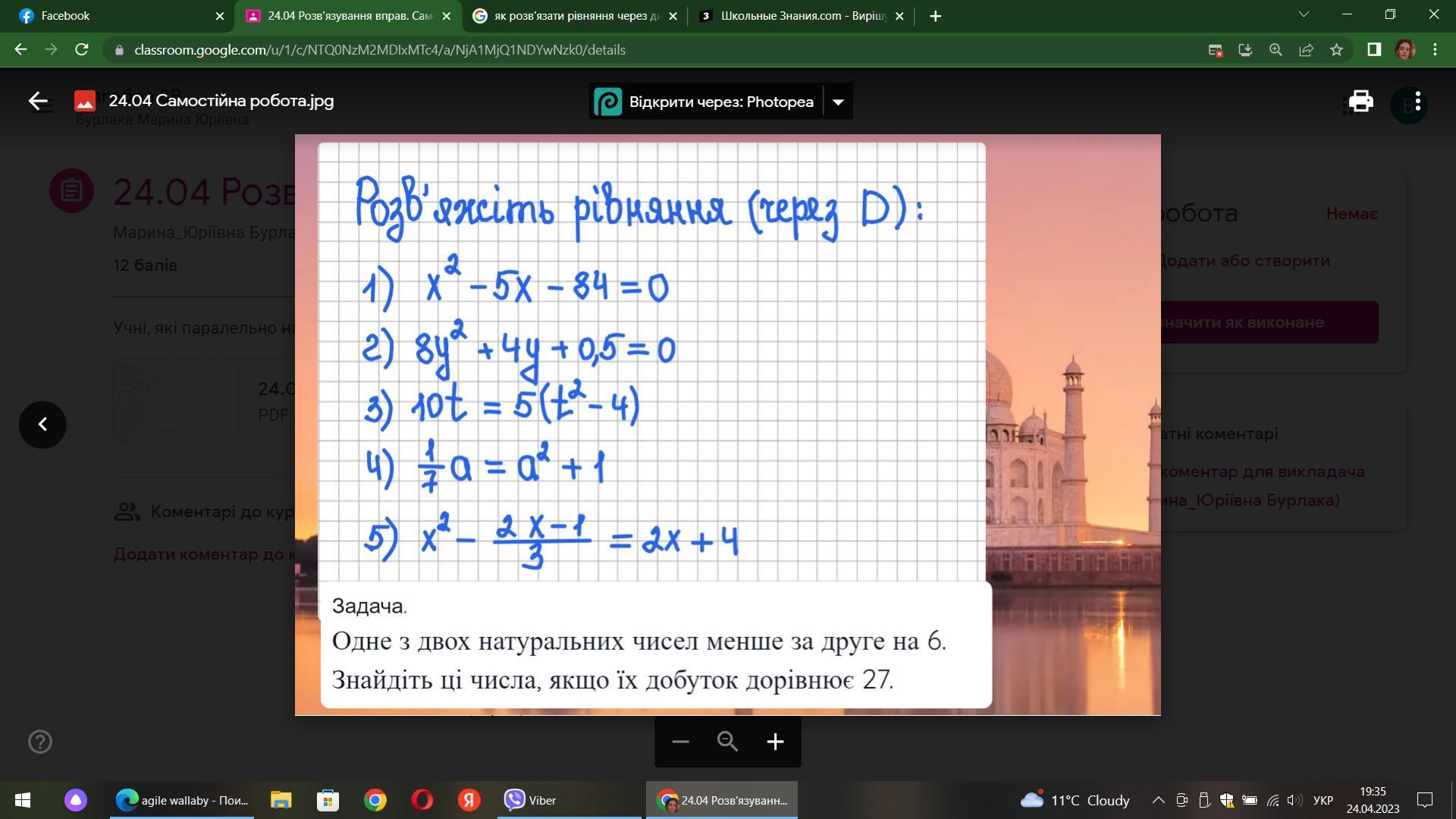Click 'Відкрити через: Photopea' button
Viewport: 1456px width, 819px height.
click(x=705, y=102)
